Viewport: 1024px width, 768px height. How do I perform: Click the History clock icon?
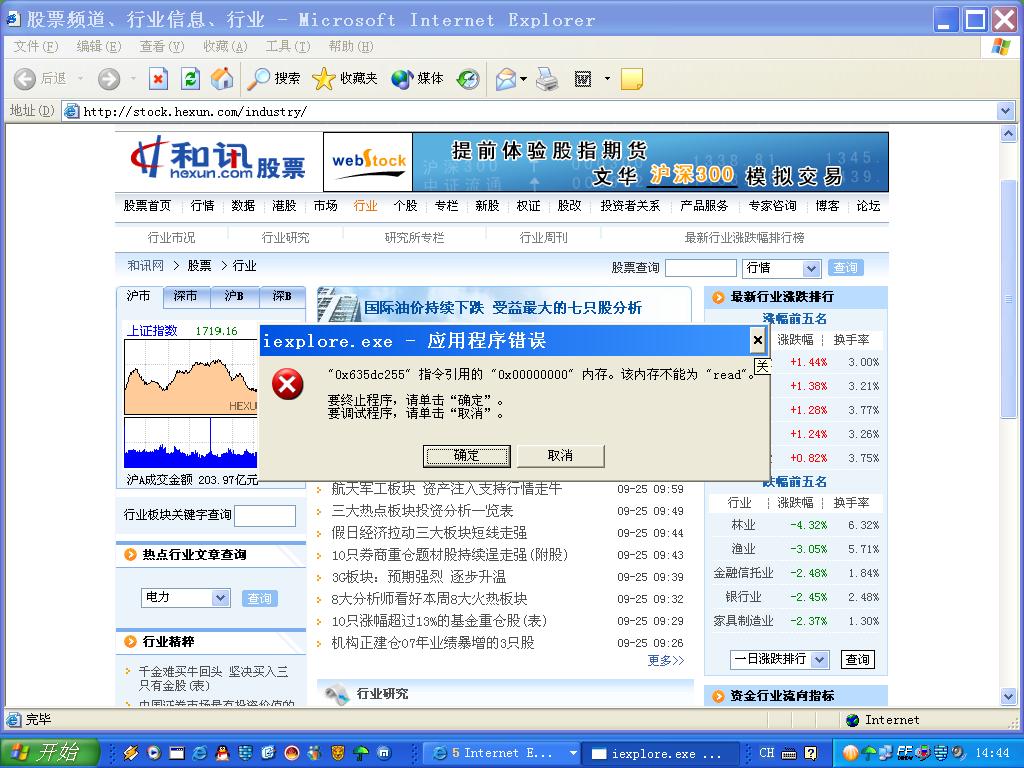(x=468, y=79)
